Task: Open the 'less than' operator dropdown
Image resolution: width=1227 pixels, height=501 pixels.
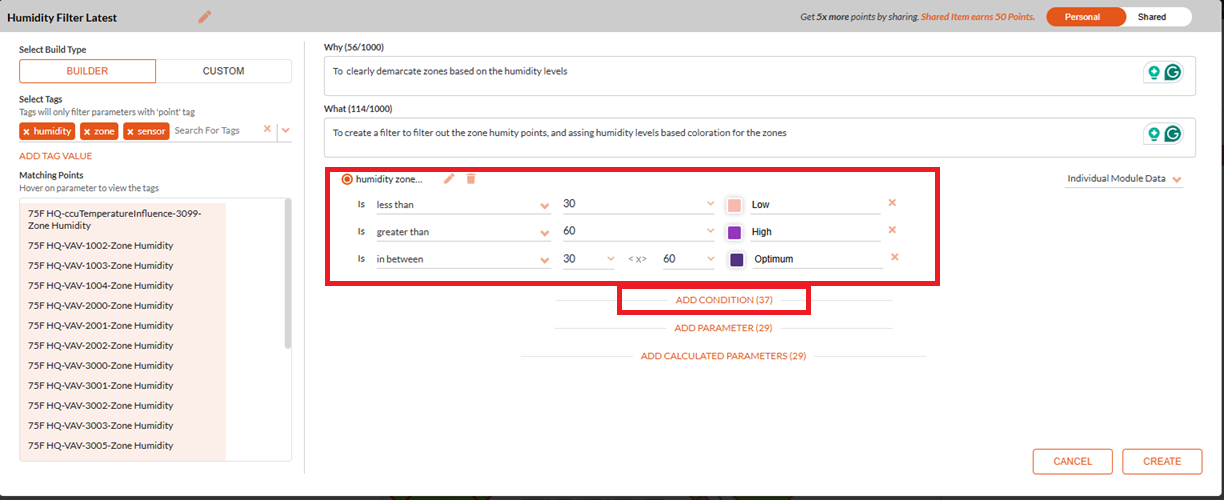Action: [464, 205]
